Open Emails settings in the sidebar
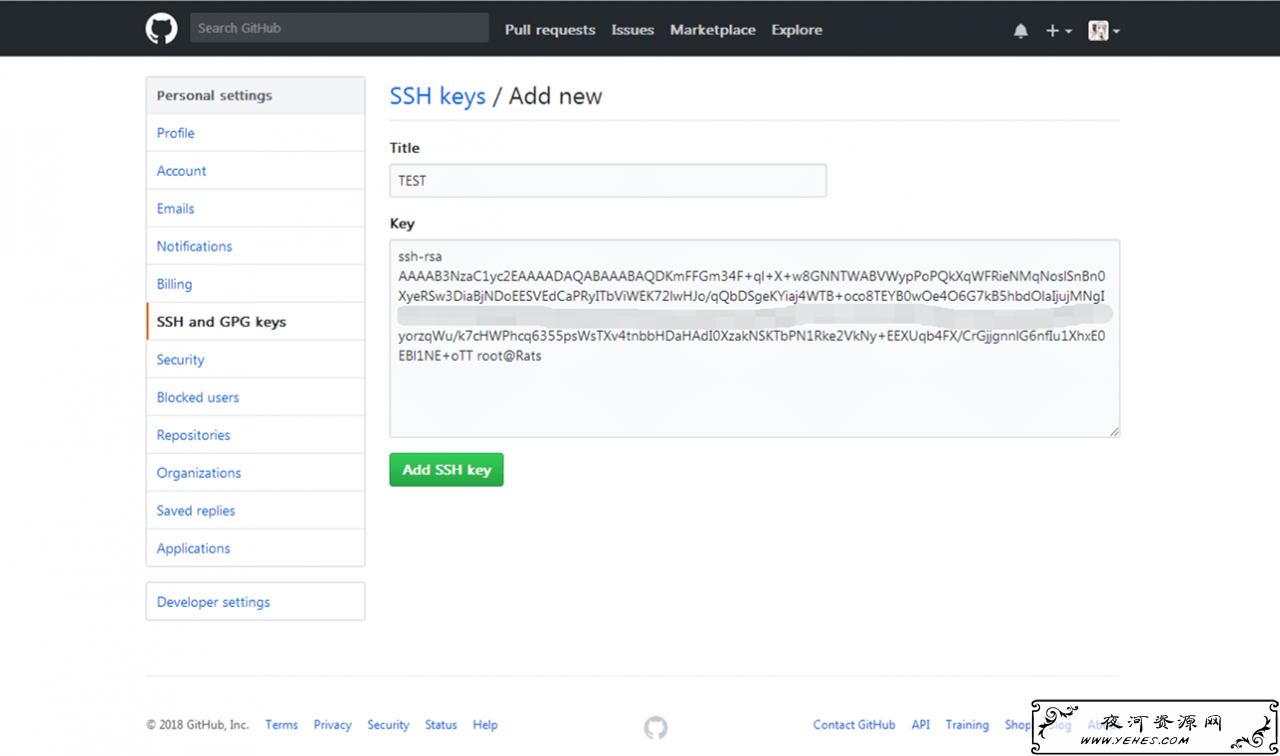Image resolution: width=1280 pixels, height=756 pixels. pyautogui.click(x=255, y=209)
